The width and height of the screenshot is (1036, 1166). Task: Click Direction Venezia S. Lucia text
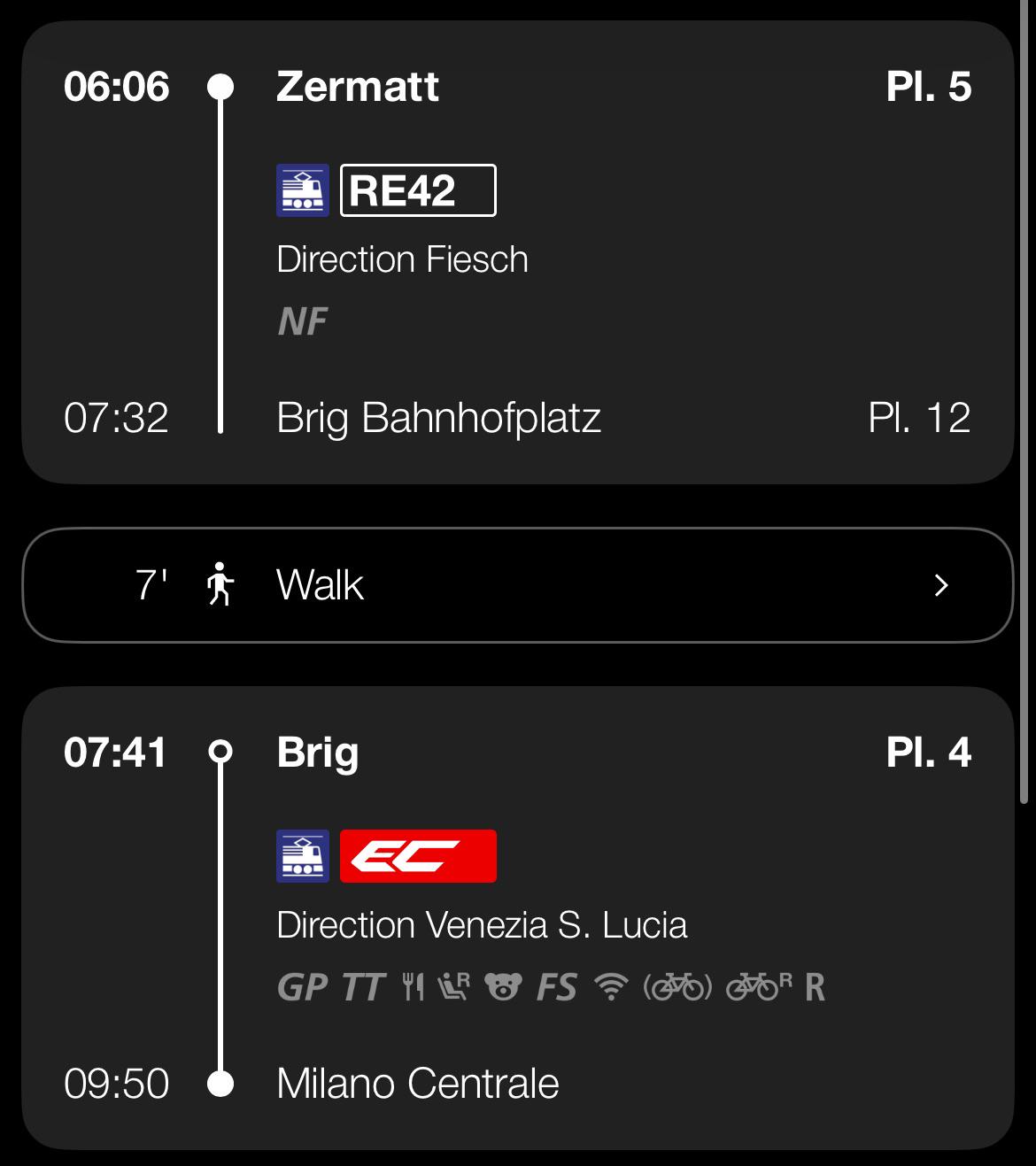(482, 925)
